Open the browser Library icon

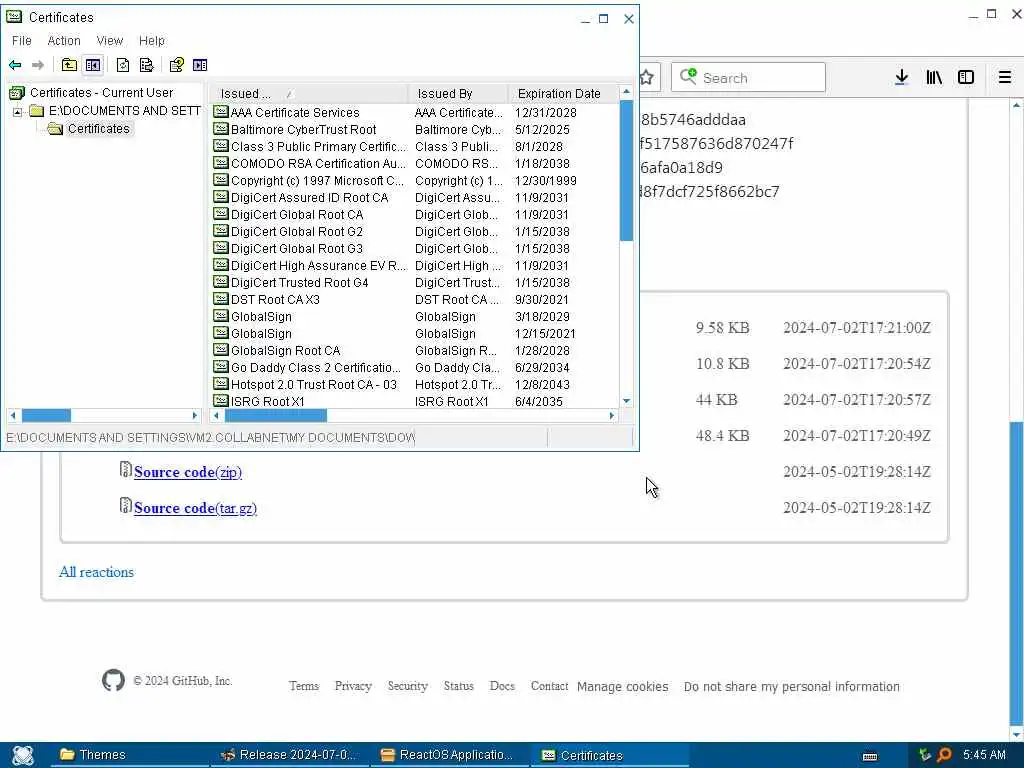934,77
